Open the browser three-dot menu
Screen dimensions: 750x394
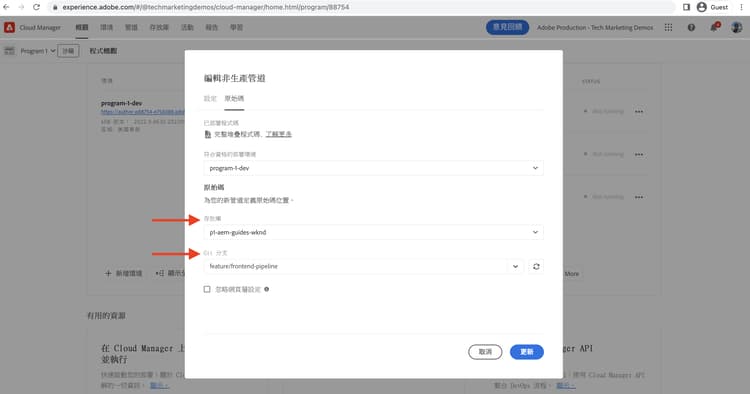point(742,7)
